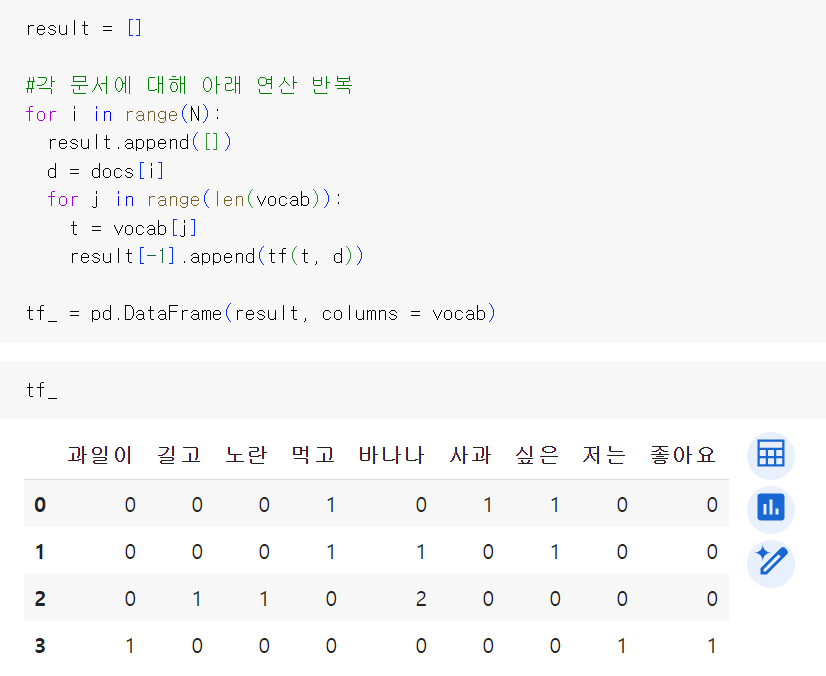The height and width of the screenshot is (676, 826).
Task: Click row 0 사과 cell value
Action: (488, 505)
